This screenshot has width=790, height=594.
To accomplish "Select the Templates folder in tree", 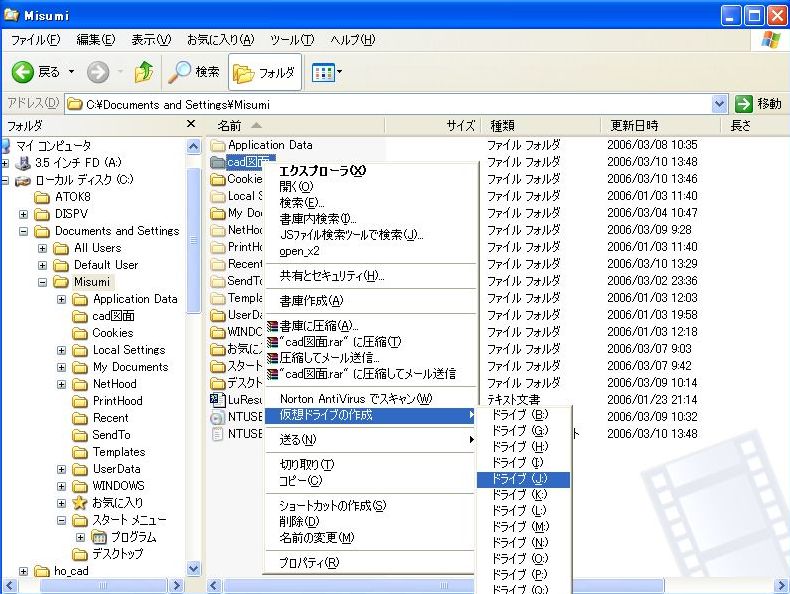I will point(109,452).
